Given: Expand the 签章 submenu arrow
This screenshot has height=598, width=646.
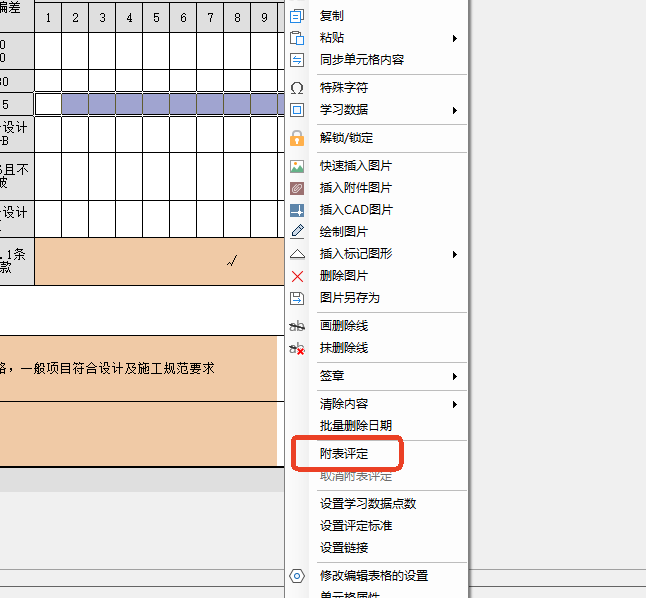Looking at the screenshot, I should click(455, 376).
